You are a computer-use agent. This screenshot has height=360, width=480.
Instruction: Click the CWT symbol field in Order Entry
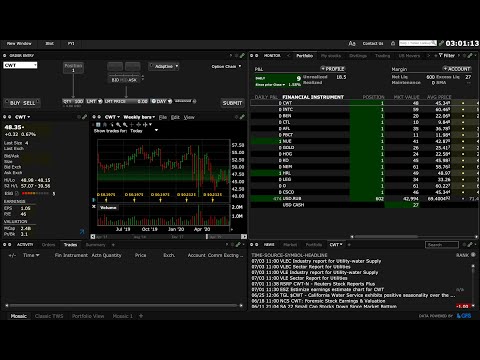coord(20,65)
